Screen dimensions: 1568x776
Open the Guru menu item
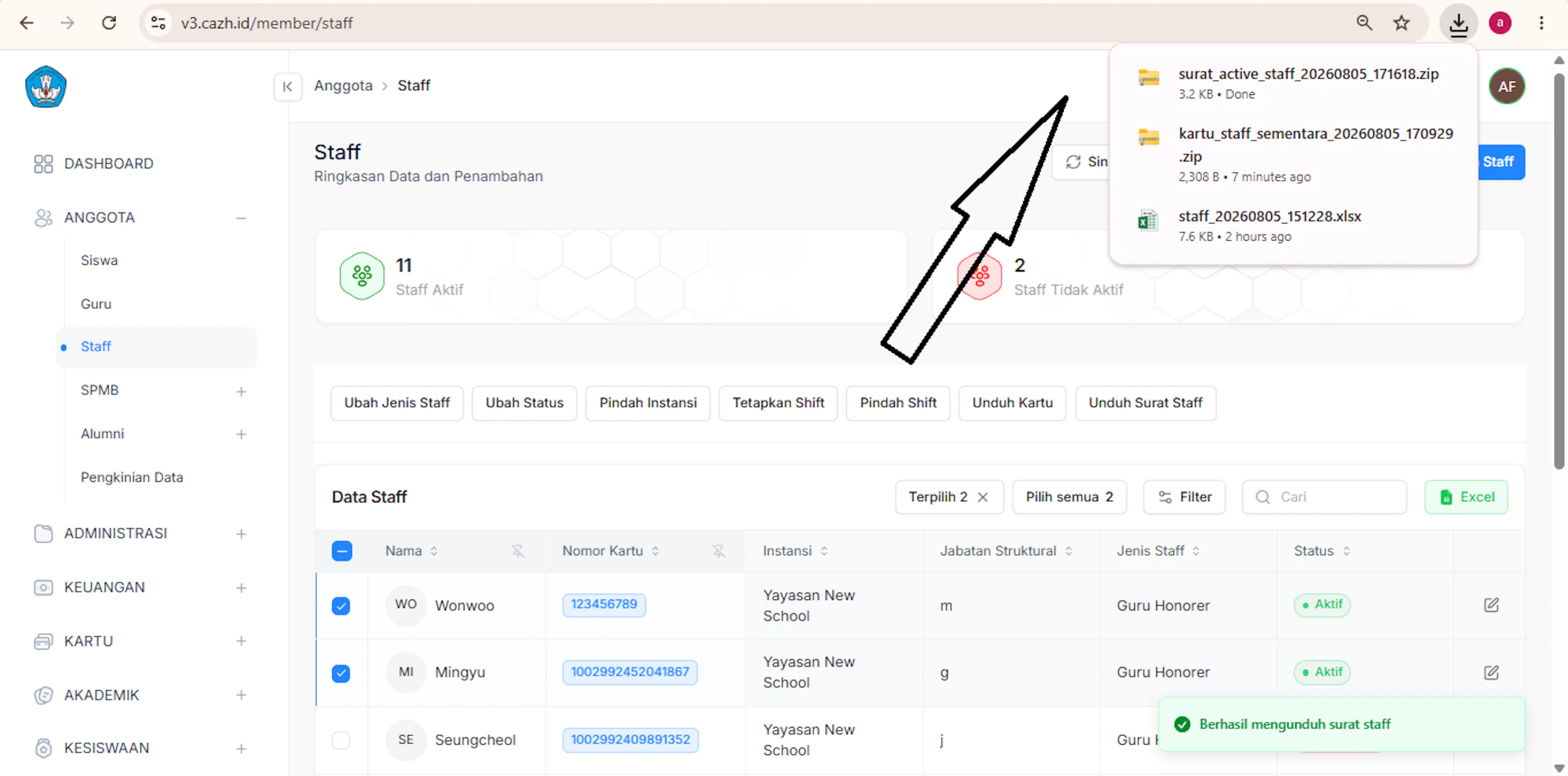tap(96, 304)
